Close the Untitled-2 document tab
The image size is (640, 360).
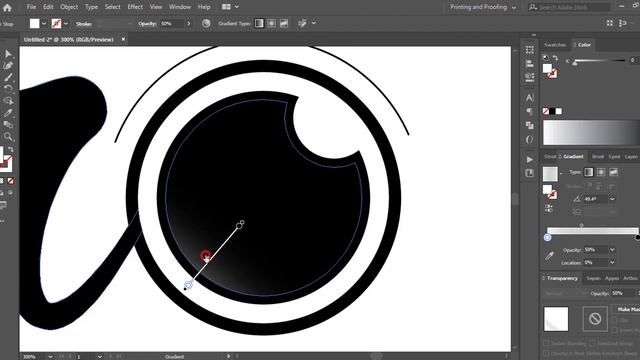(123, 39)
